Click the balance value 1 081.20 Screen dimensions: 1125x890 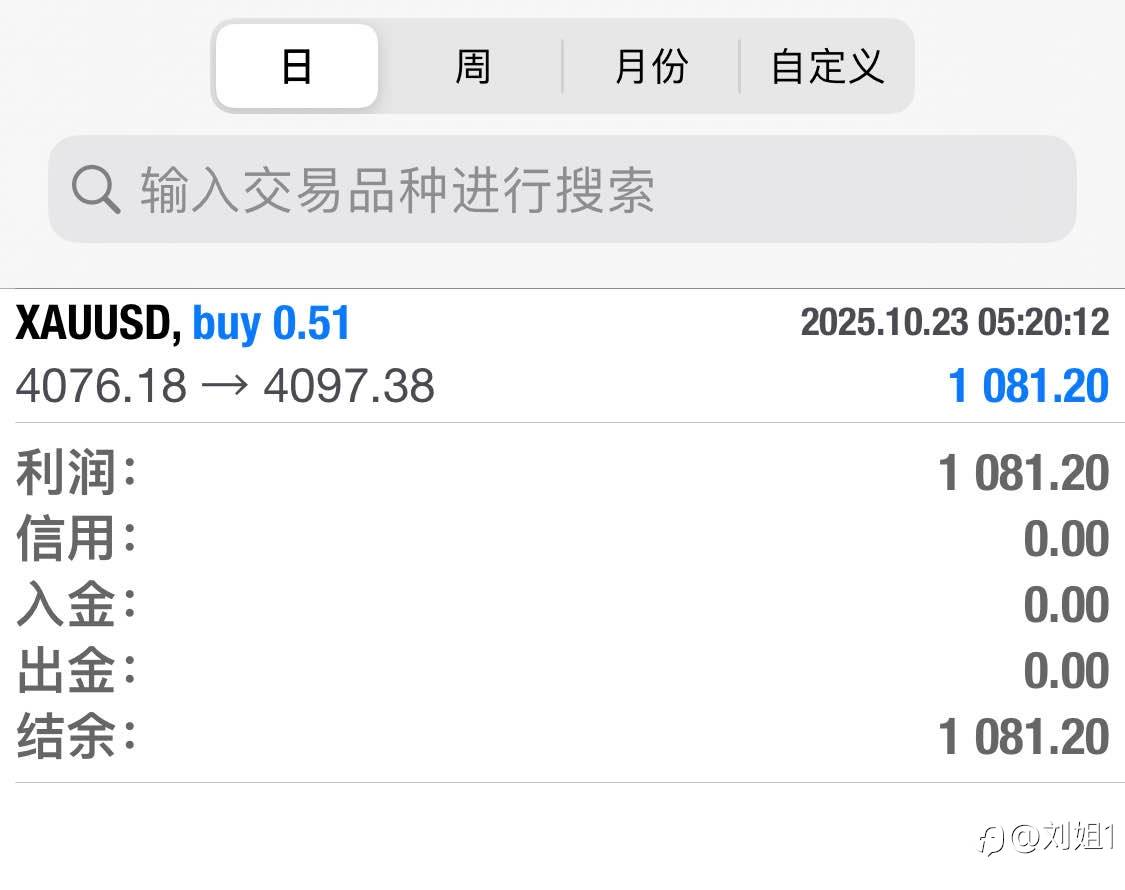(x=1024, y=737)
